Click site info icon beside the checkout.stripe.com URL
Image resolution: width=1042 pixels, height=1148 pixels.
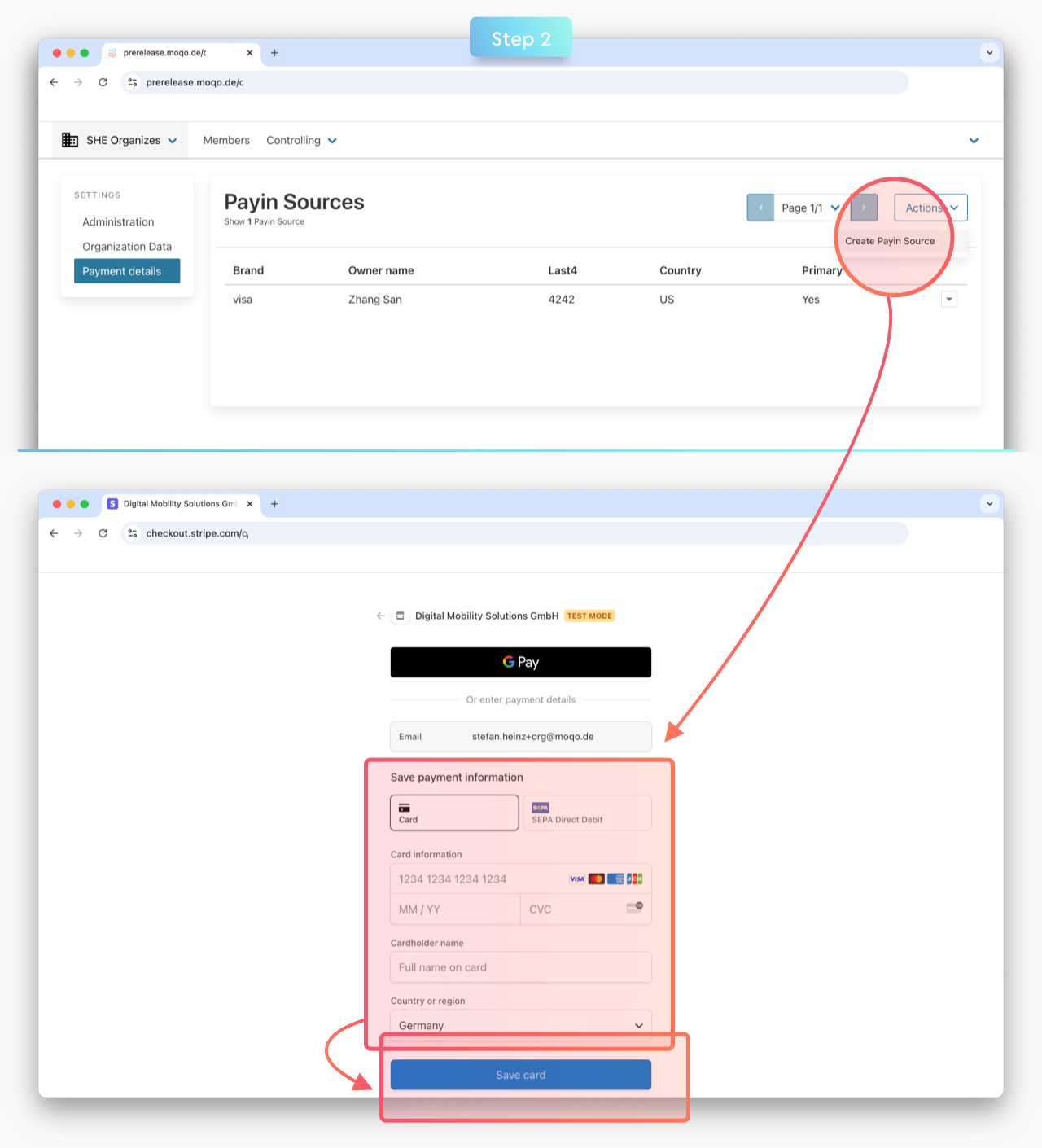click(x=133, y=533)
